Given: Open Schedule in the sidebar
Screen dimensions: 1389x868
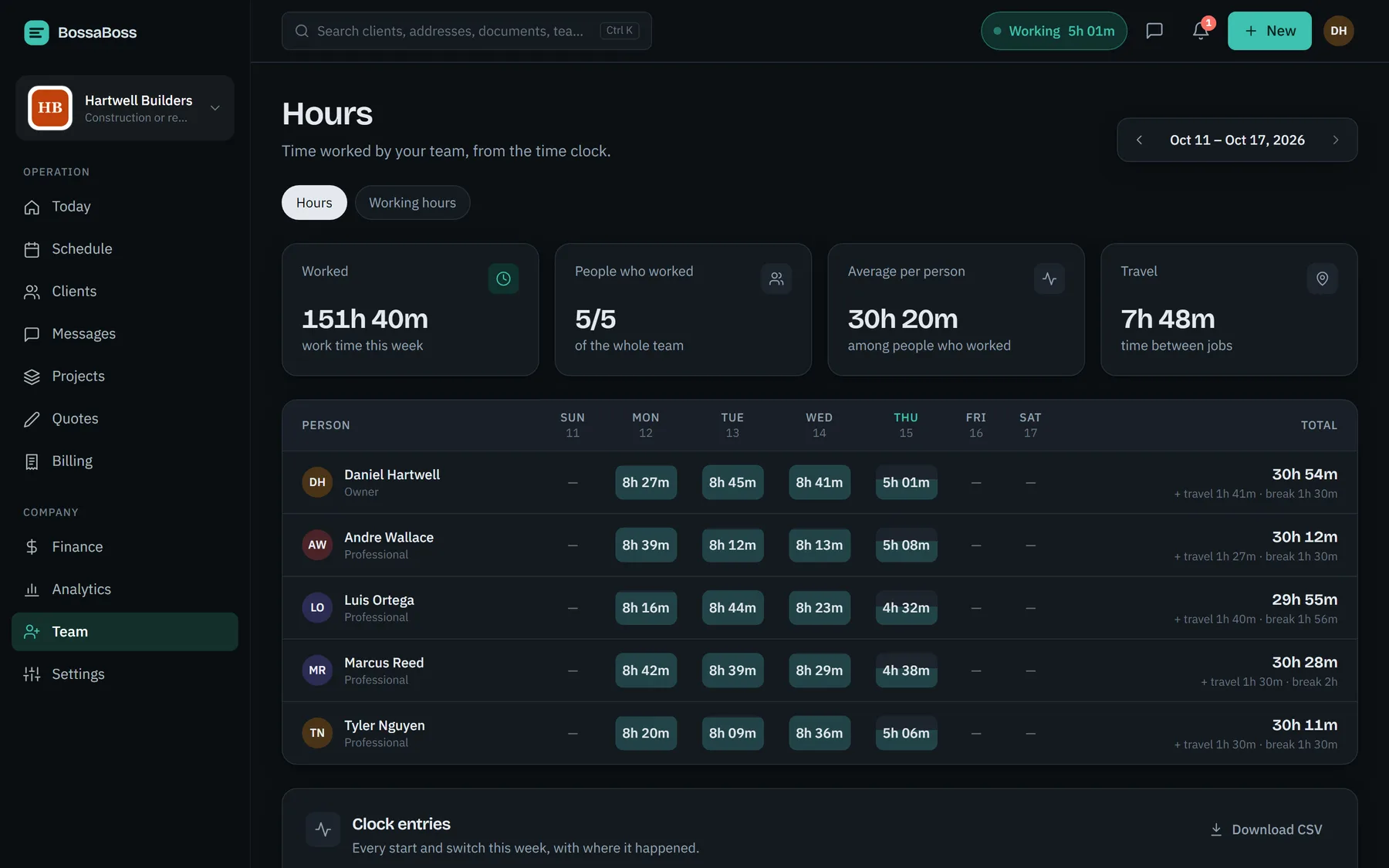Looking at the screenshot, I should 125,249.
